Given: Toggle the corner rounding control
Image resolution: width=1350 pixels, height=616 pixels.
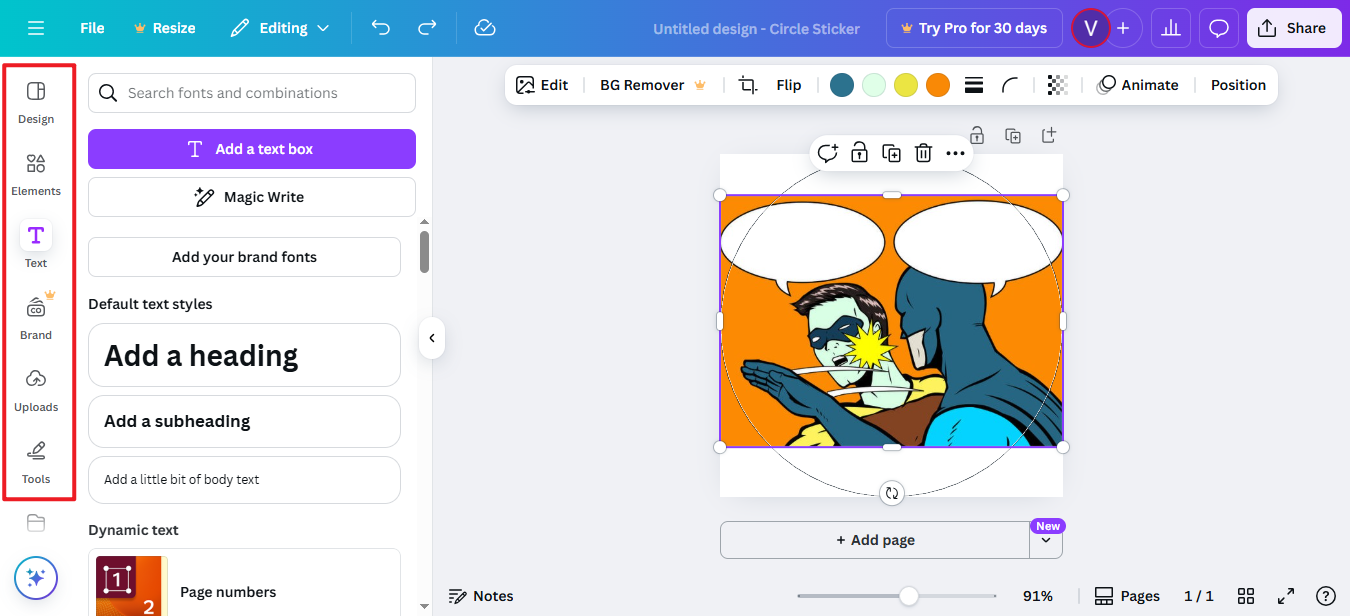Looking at the screenshot, I should (1010, 85).
